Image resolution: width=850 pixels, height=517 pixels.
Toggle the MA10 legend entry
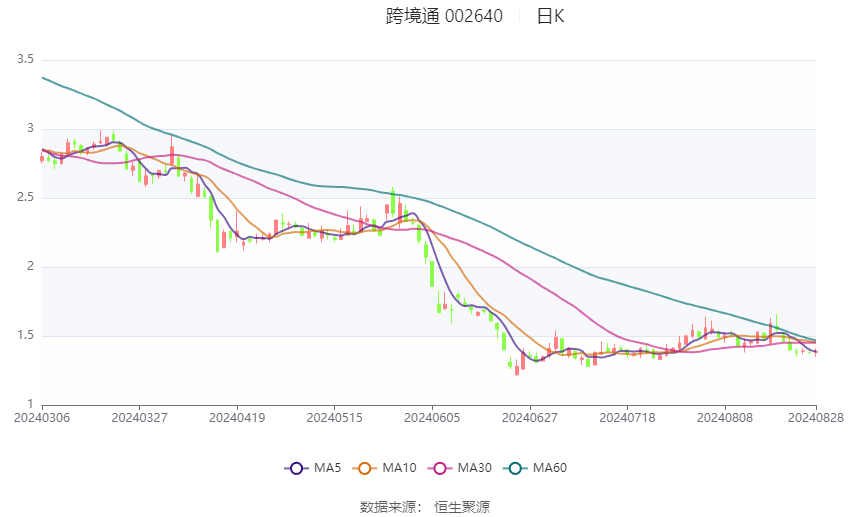point(384,468)
